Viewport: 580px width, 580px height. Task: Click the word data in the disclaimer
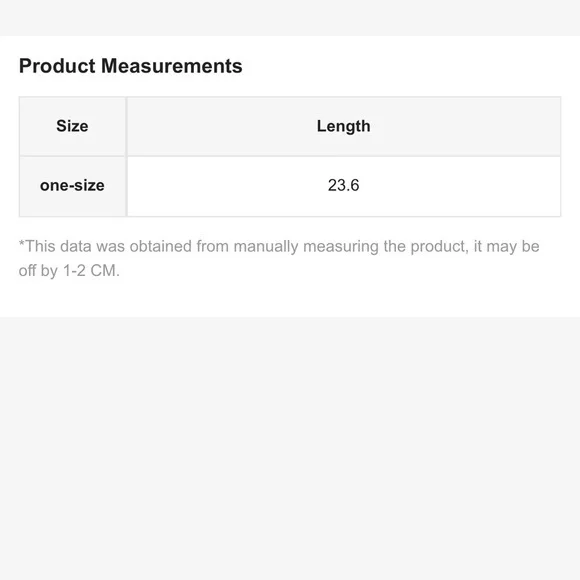[x=75, y=246]
